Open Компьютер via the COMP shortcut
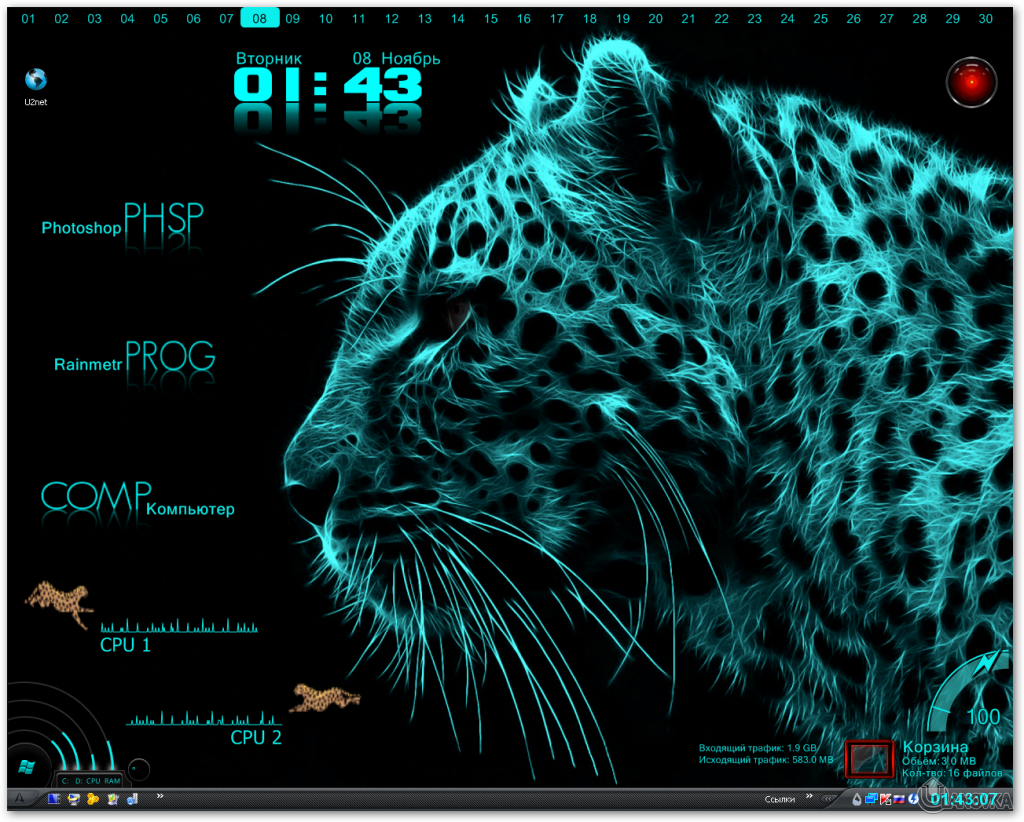 [96, 496]
